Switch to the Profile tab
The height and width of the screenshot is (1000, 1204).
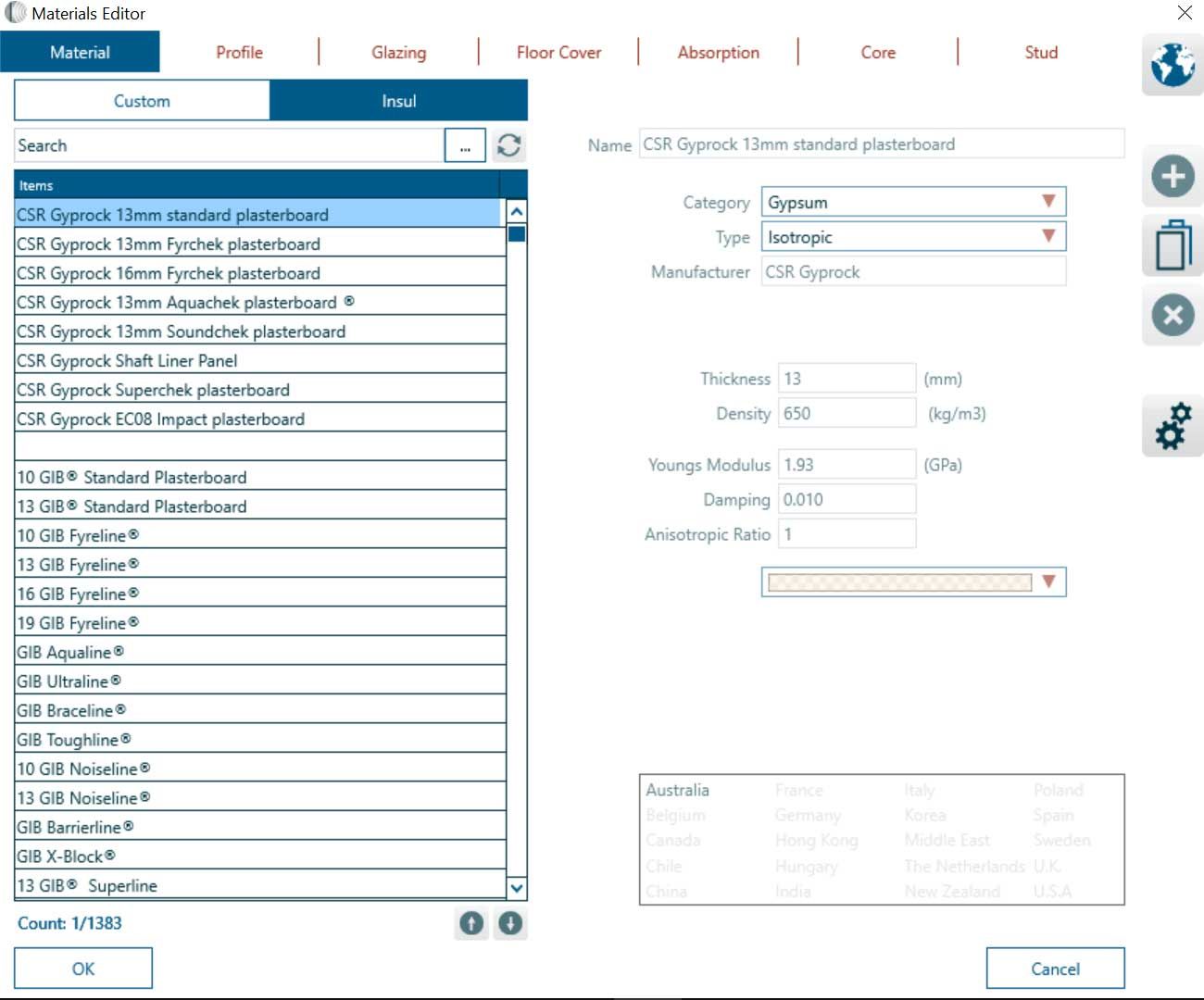pyautogui.click(x=239, y=53)
